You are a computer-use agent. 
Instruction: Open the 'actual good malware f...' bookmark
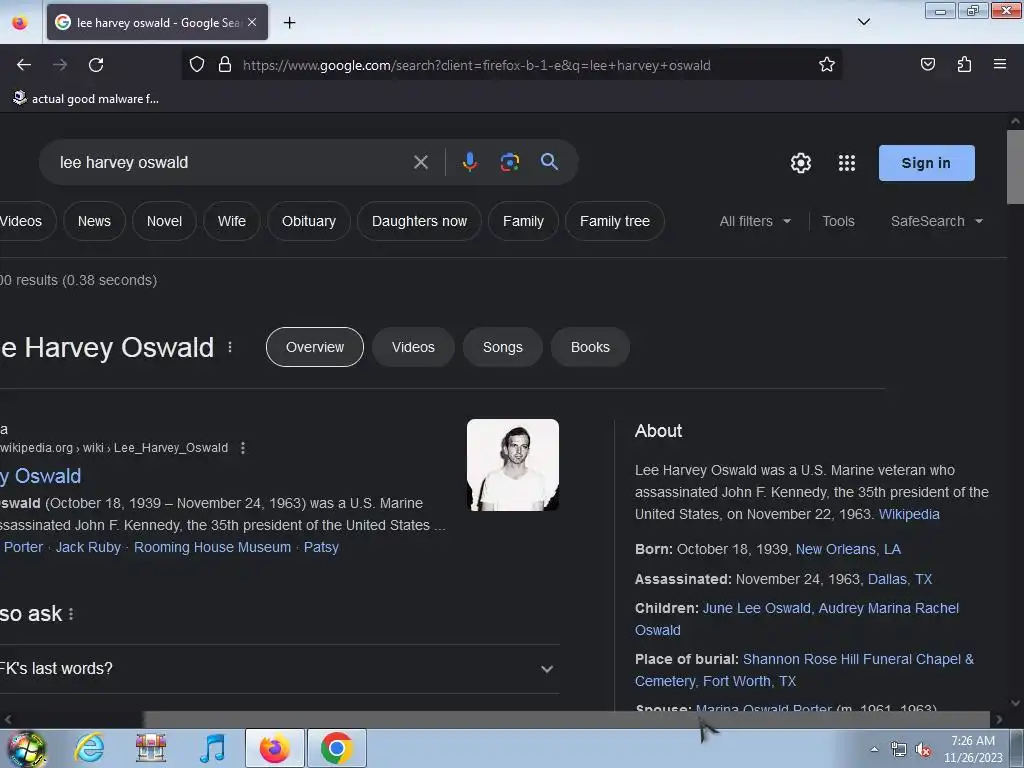click(86, 99)
